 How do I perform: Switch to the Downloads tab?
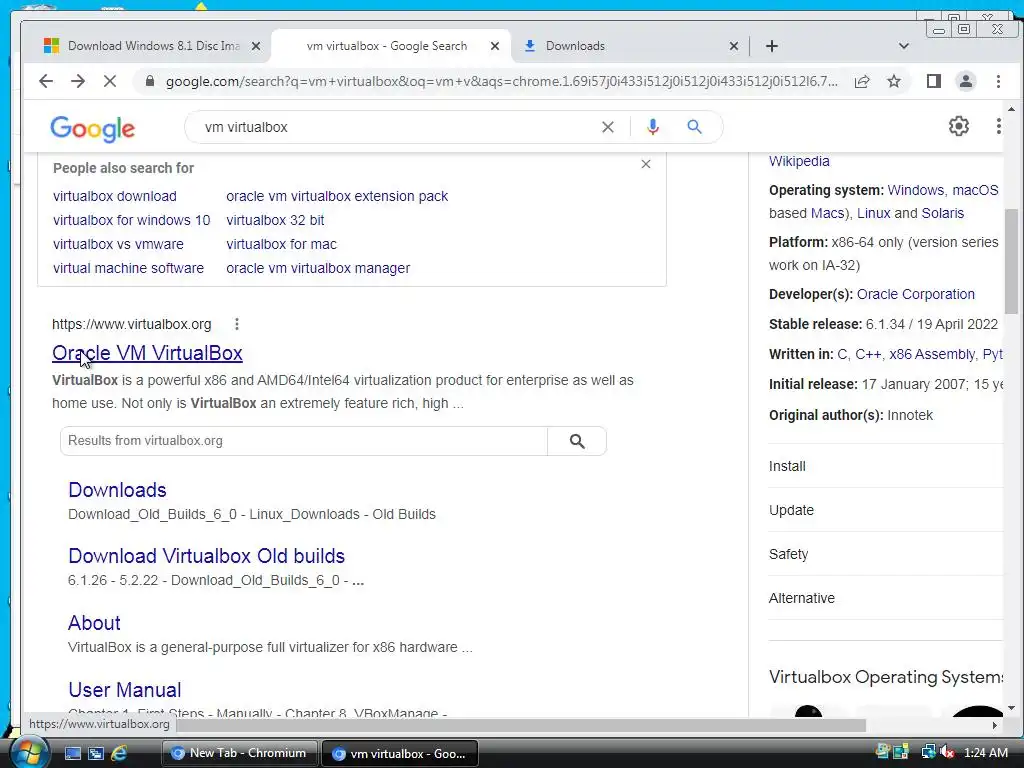click(627, 46)
